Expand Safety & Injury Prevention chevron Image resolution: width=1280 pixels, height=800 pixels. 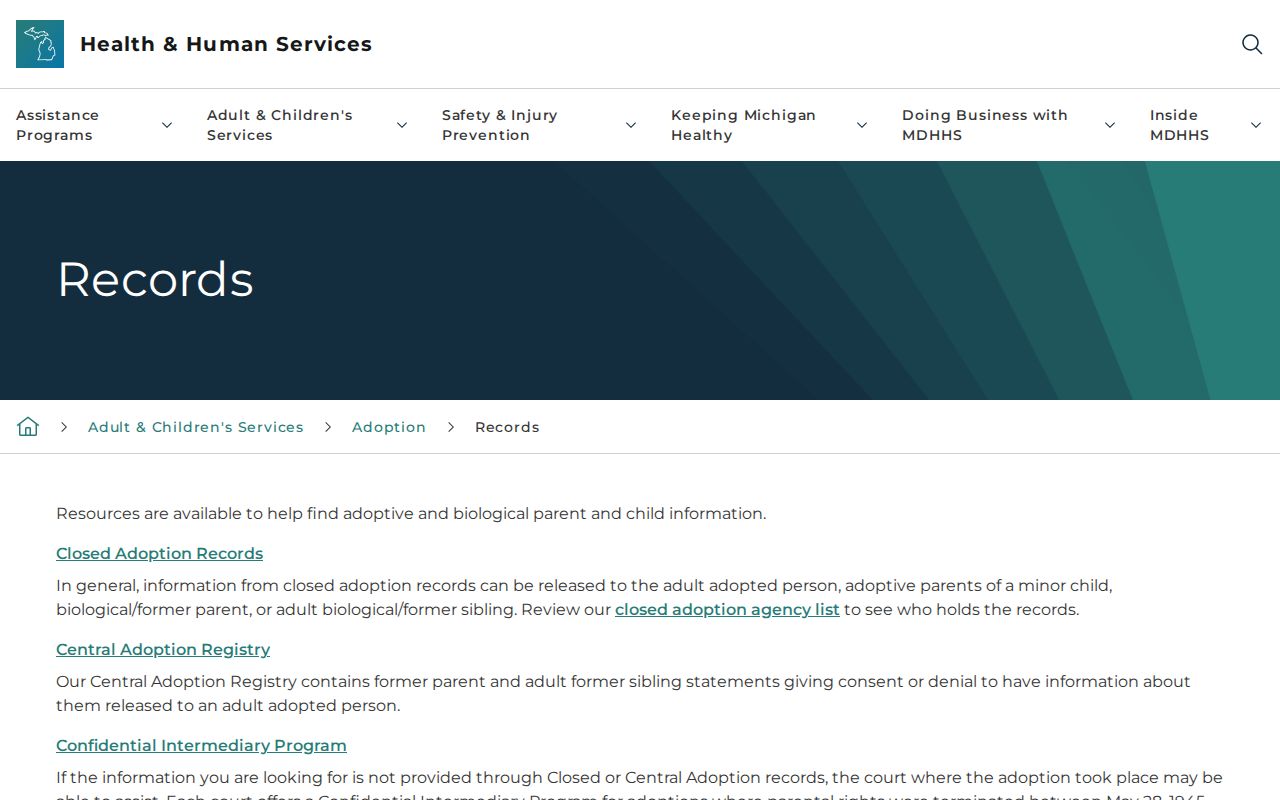point(631,125)
